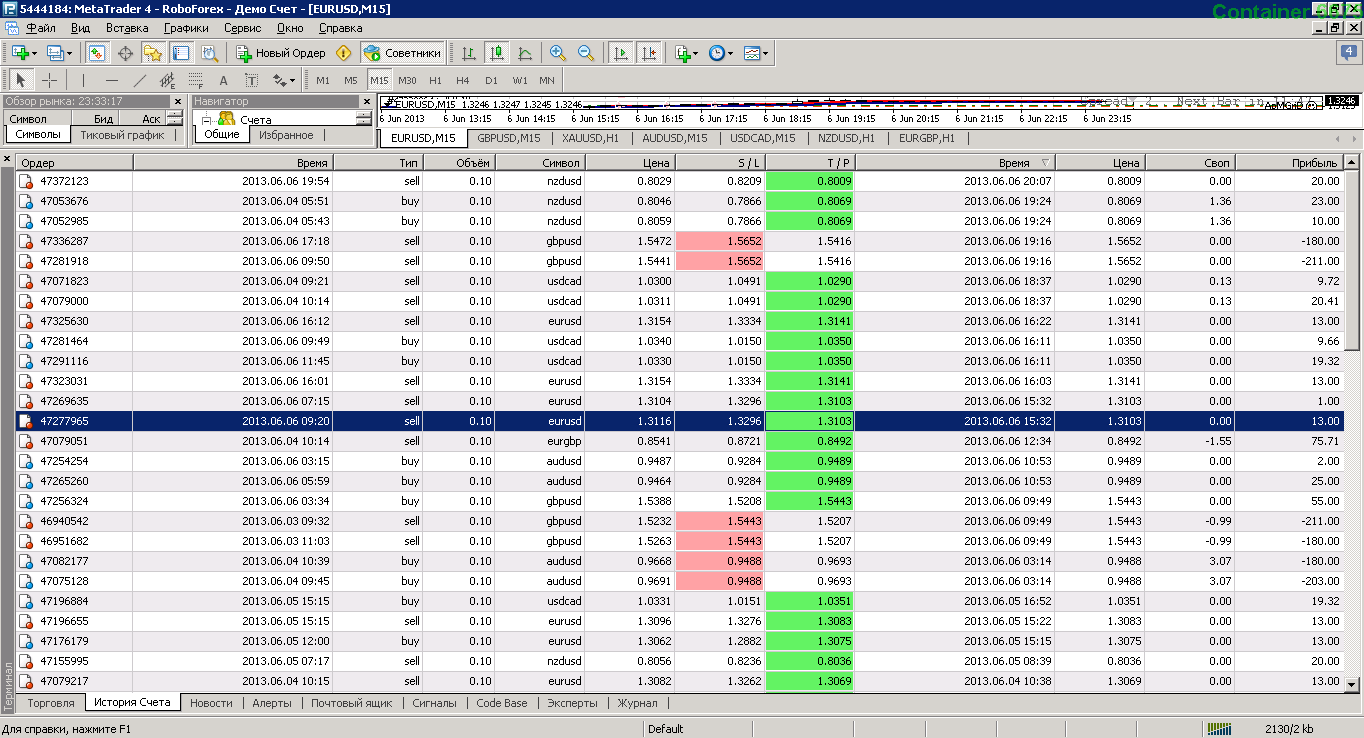The image size is (1364, 738).
Task: Sort by the Время column with arrow
Action: tap(954, 162)
